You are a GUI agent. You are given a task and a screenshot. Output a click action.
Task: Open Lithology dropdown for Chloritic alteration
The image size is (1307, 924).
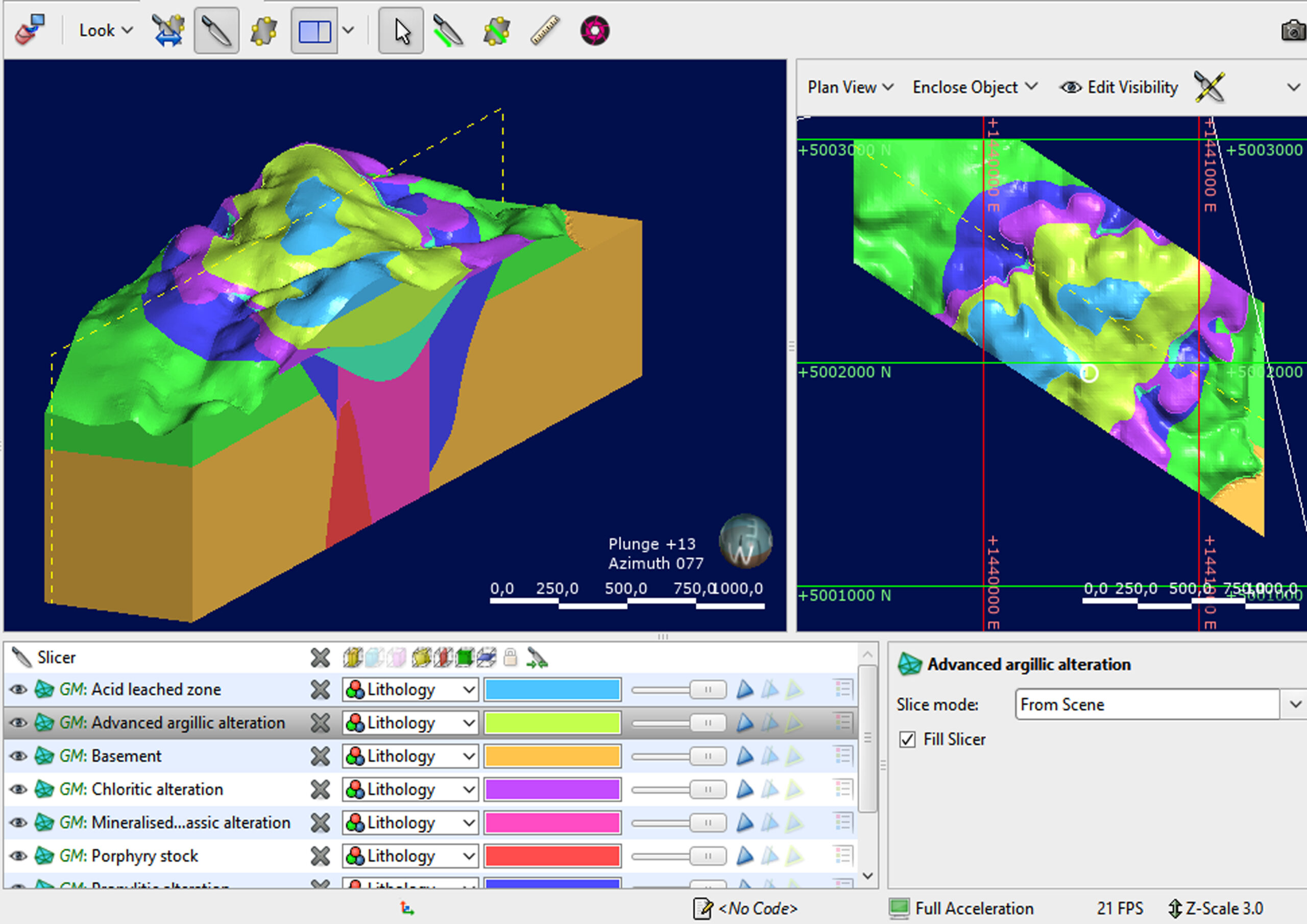click(x=410, y=789)
